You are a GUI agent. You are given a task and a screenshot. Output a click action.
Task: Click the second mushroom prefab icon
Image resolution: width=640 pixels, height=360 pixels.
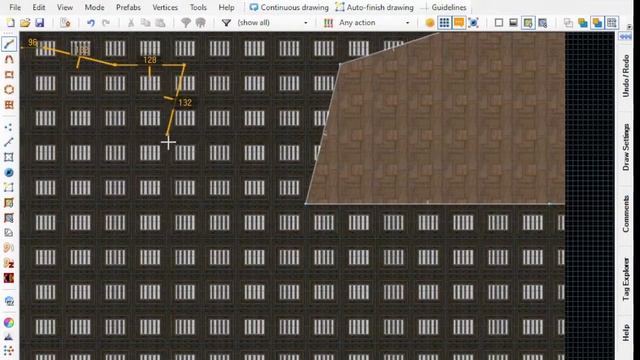[200, 23]
